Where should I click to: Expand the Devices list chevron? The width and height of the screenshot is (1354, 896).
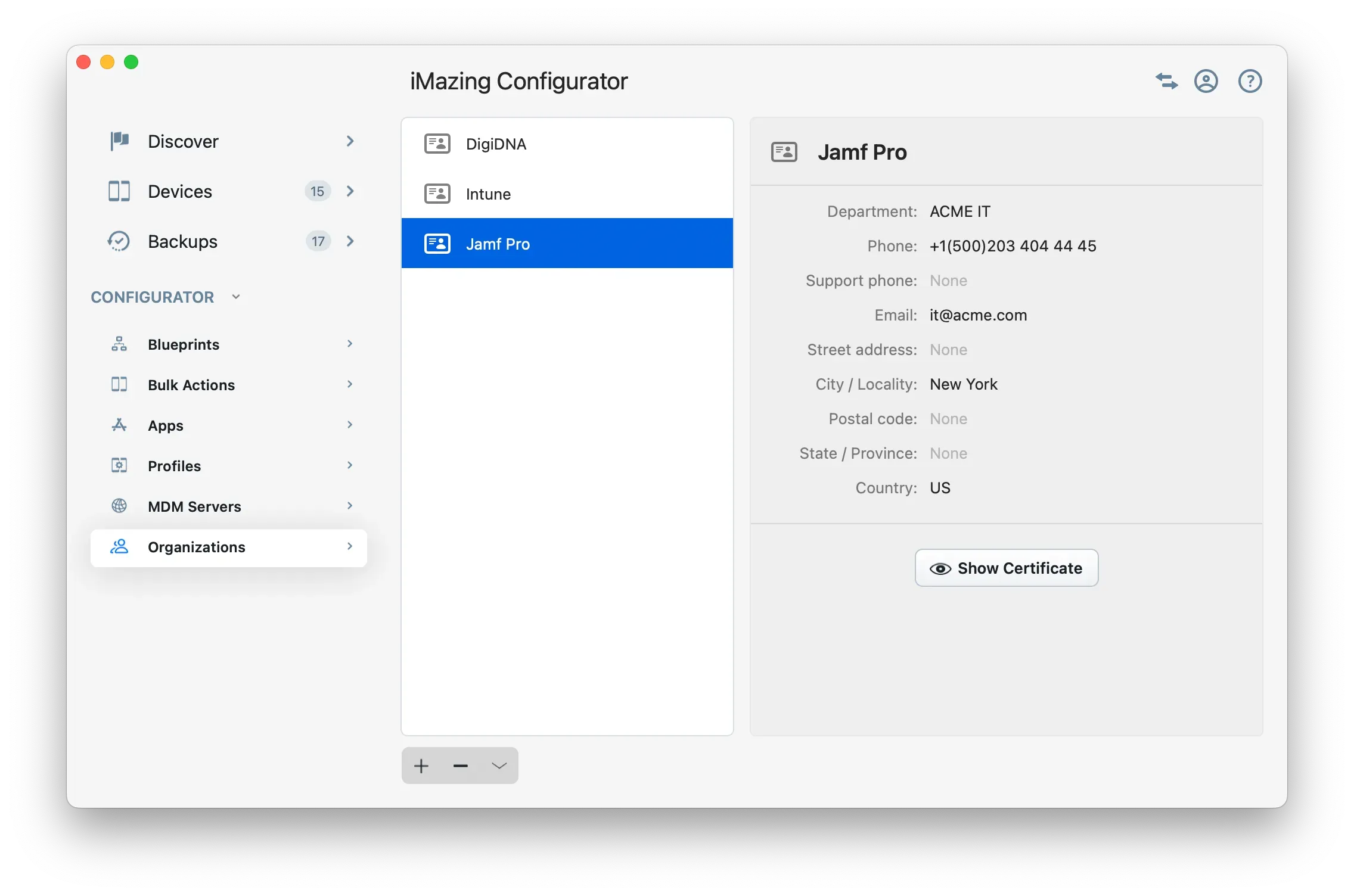click(x=350, y=191)
